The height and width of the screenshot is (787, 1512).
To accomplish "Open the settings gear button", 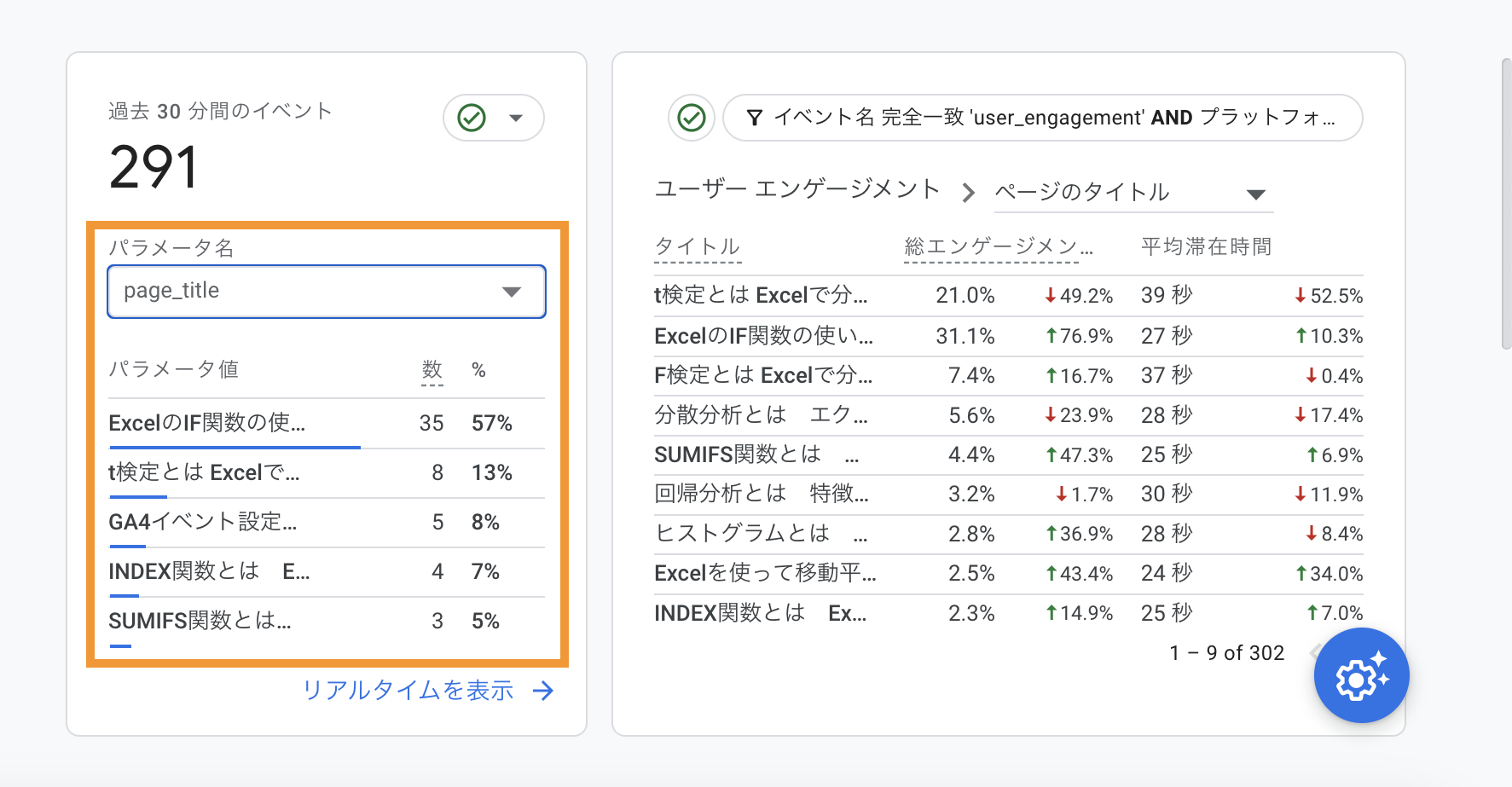I will pyautogui.click(x=1360, y=675).
